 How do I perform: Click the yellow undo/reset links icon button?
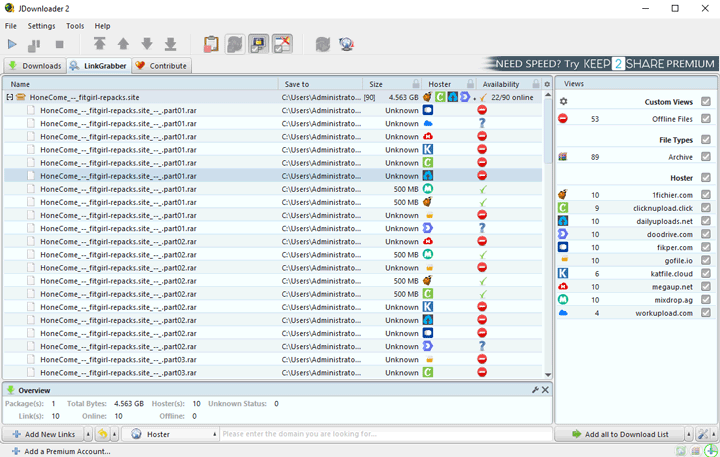click(102, 434)
